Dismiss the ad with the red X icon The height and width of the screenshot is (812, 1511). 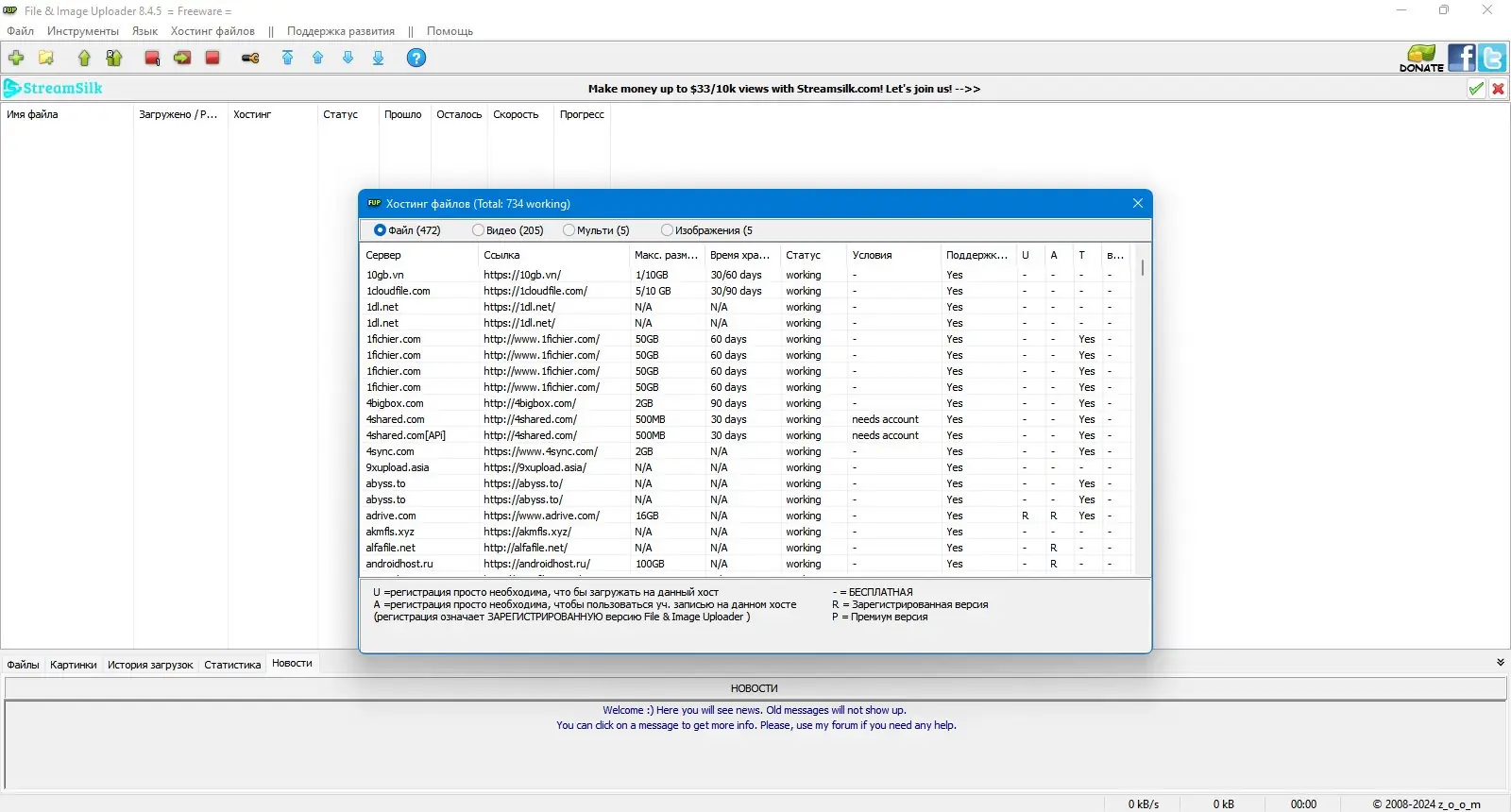point(1498,89)
